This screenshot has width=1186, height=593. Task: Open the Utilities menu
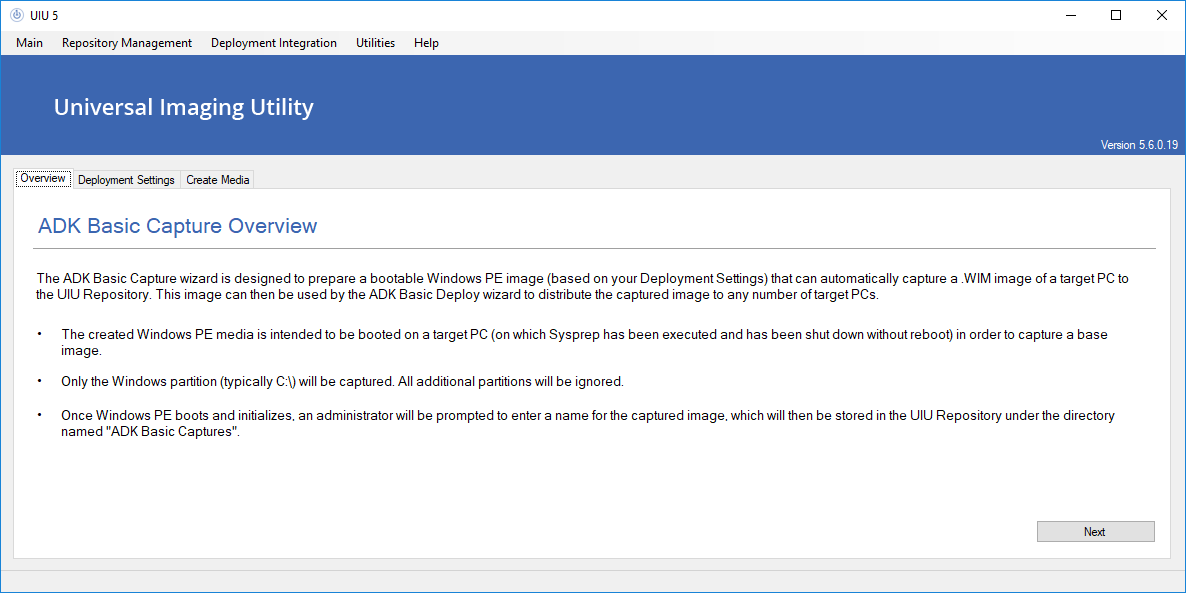click(375, 43)
